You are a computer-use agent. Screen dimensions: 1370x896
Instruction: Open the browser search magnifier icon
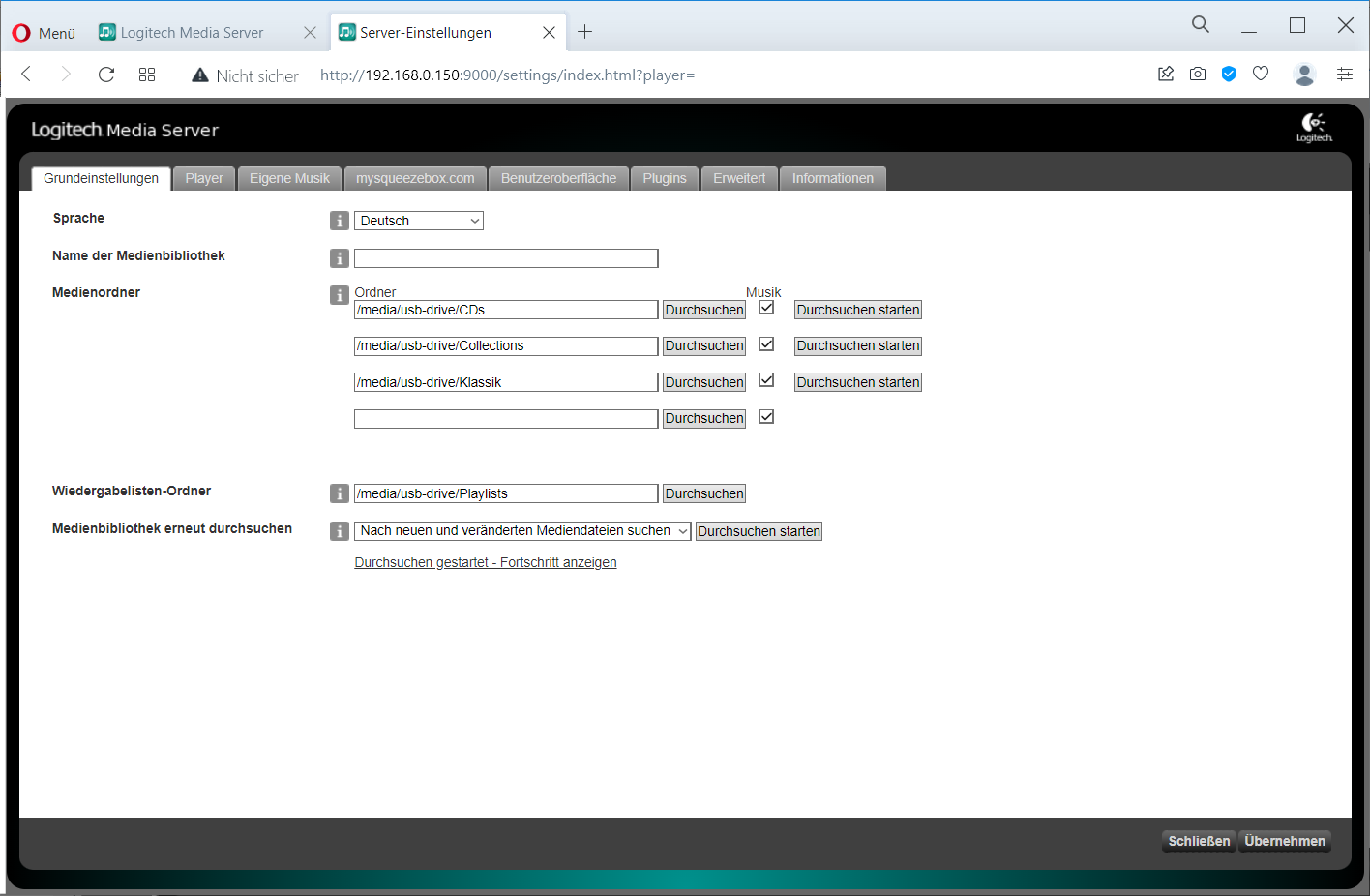click(x=1201, y=25)
